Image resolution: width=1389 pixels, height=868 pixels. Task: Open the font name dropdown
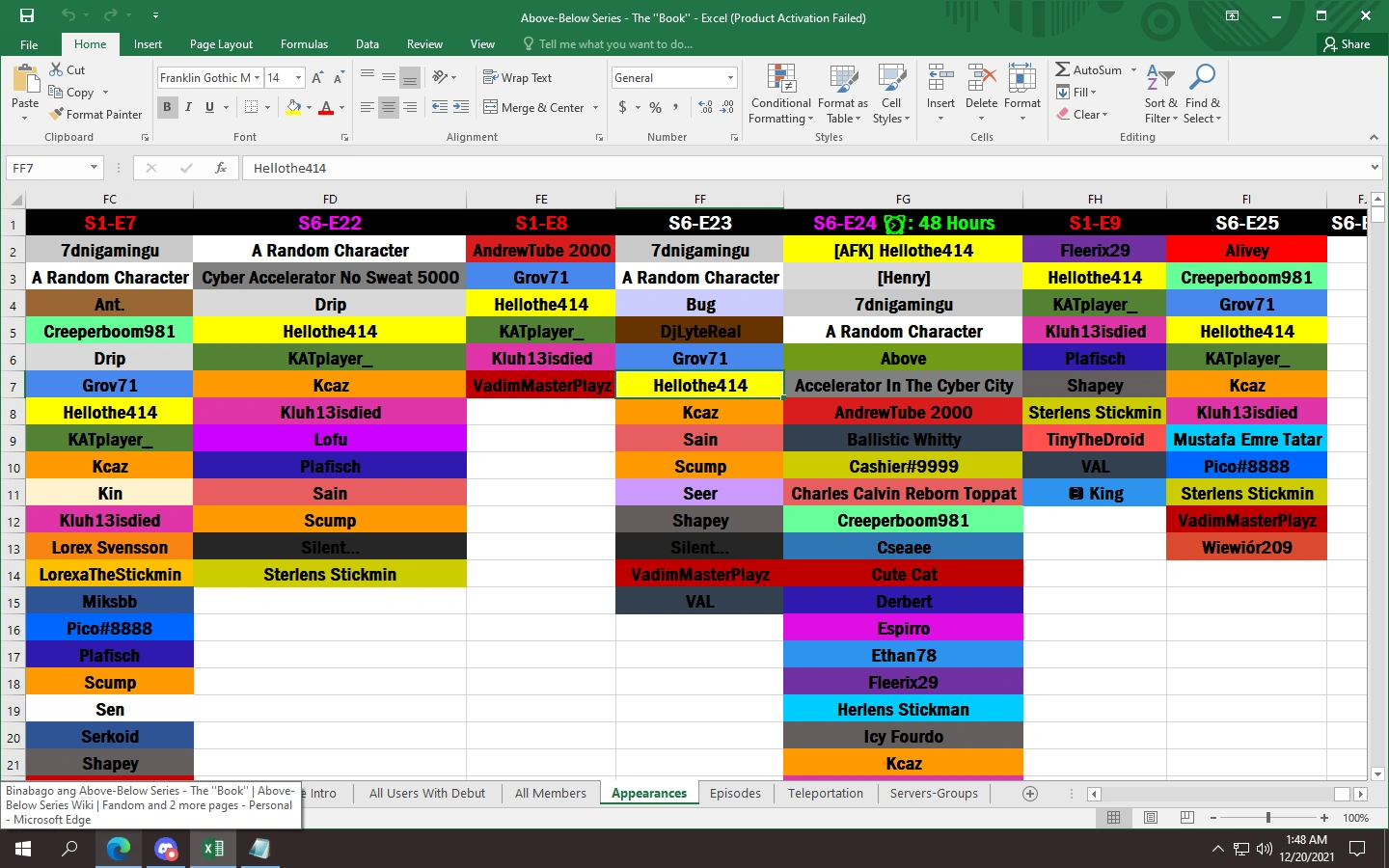(258, 77)
